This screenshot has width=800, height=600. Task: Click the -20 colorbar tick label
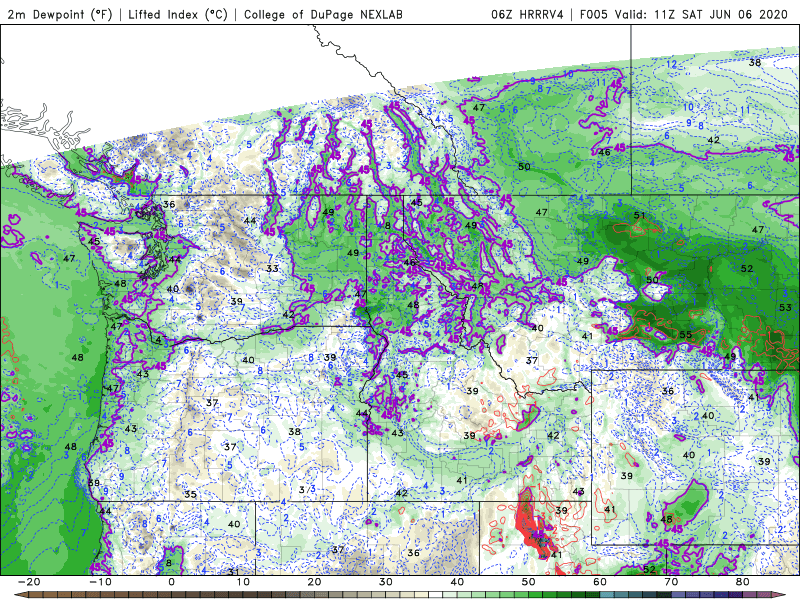(x=29, y=582)
